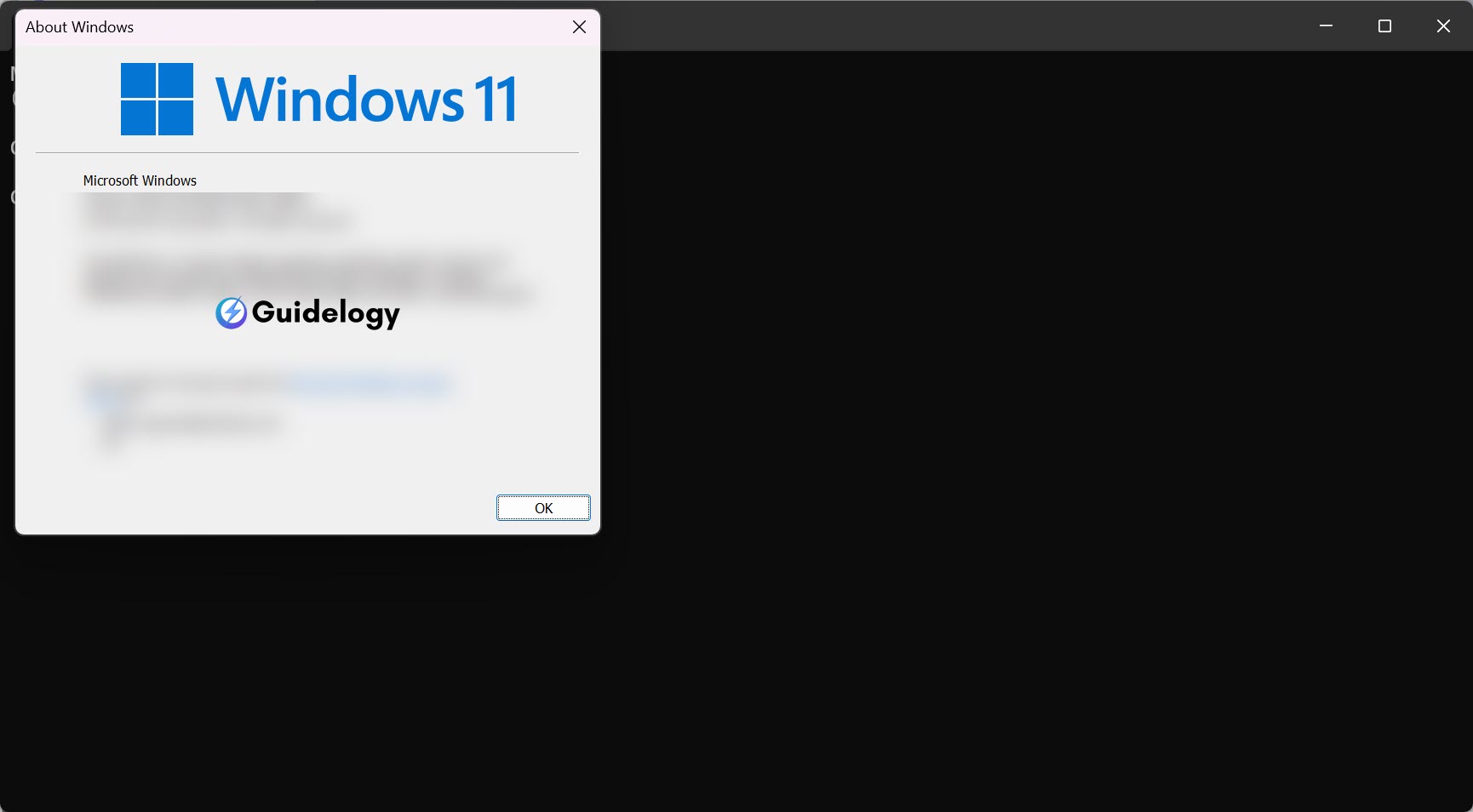1473x812 pixels.
Task: Close the About Windows dialog with X
Action: pyautogui.click(x=579, y=27)
